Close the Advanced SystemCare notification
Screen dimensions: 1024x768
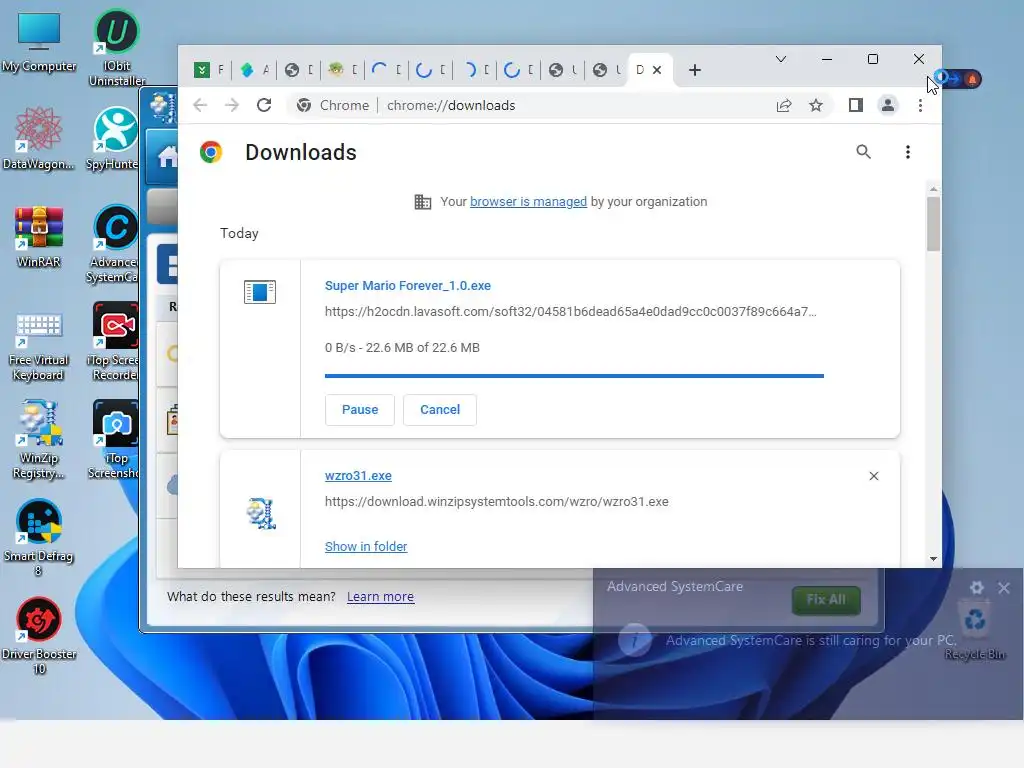(1004, 588)
